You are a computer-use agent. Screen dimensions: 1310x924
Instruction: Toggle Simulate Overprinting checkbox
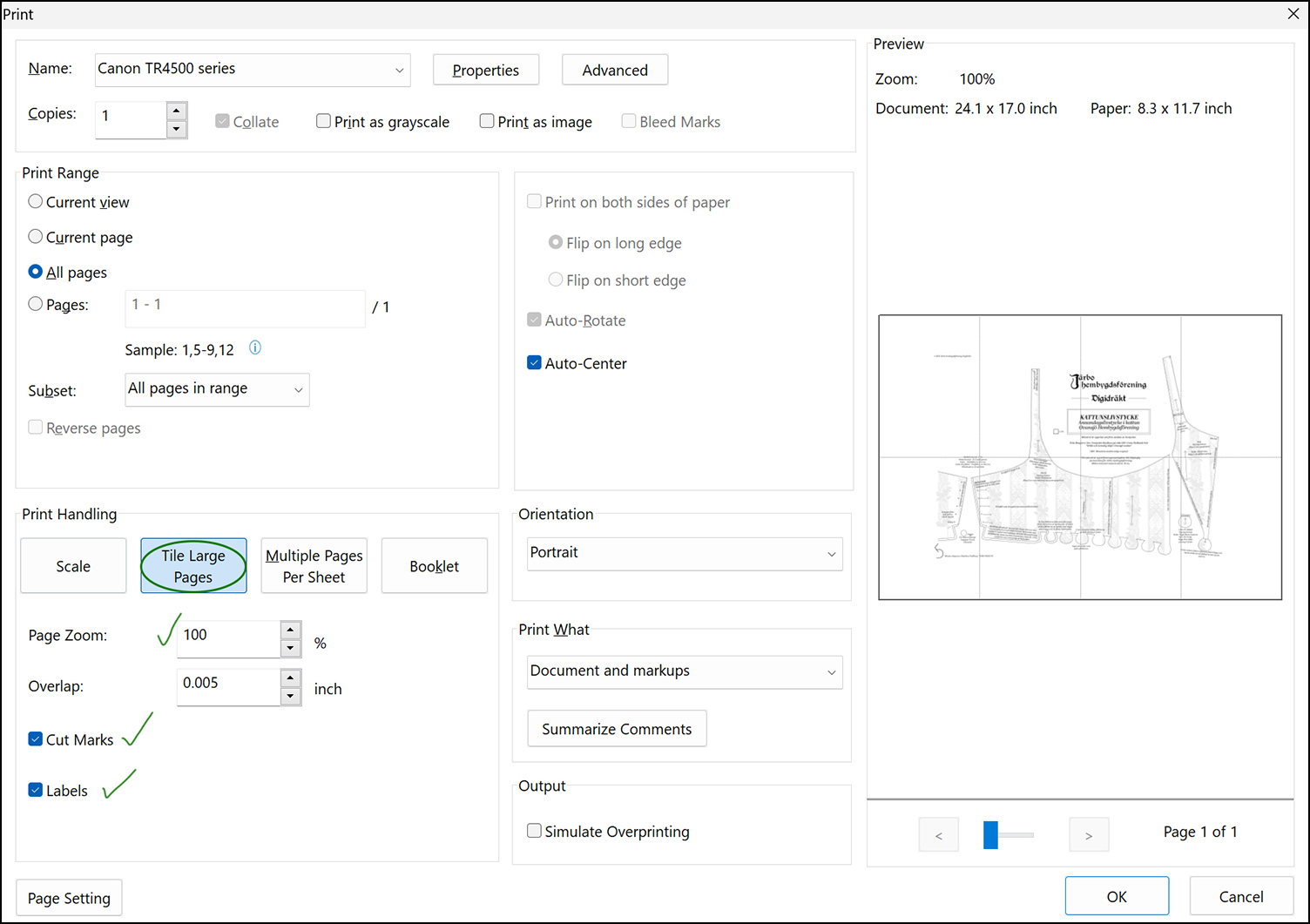click(x=535, y=831)
